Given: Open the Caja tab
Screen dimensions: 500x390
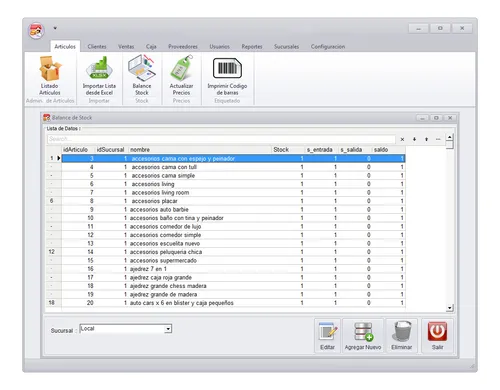Looking at the screenshot, I should pyautogui.click(x=151, y=47).
